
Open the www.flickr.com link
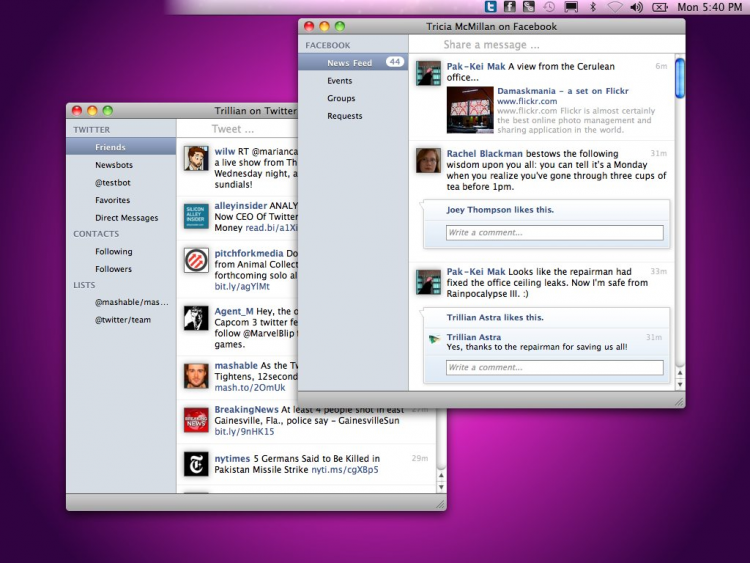[x=527, y=101]
